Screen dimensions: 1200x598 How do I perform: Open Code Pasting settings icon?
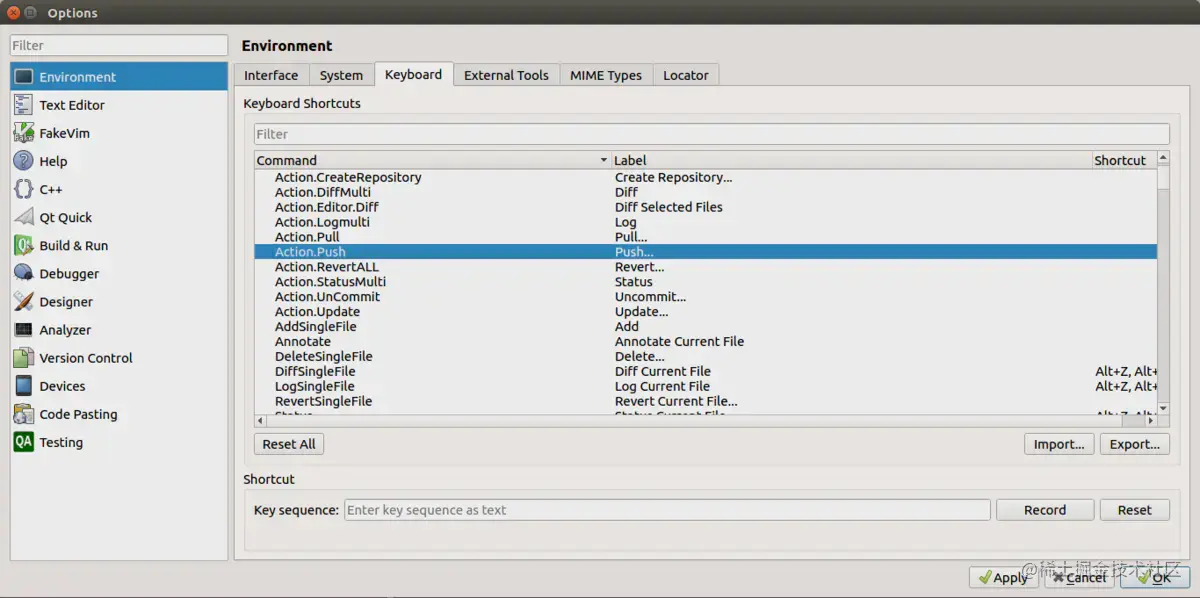[x=24, y=414]
